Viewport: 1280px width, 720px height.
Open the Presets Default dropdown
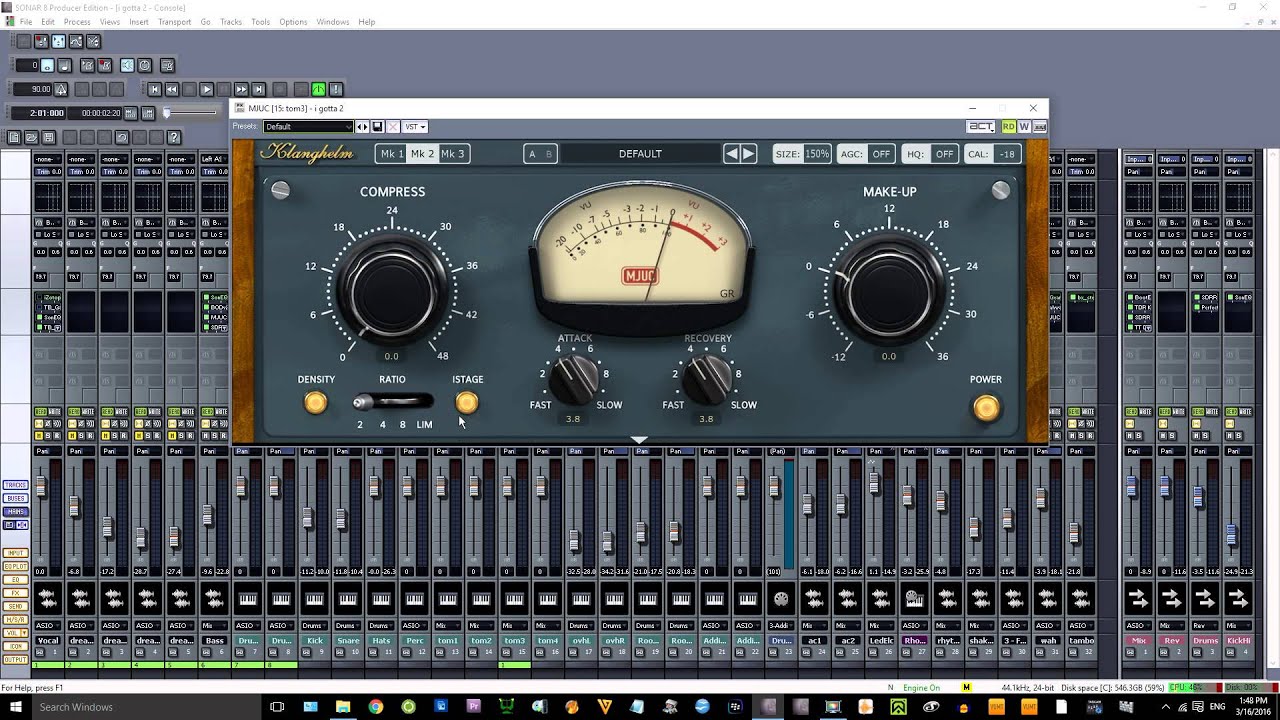[308, 127]
